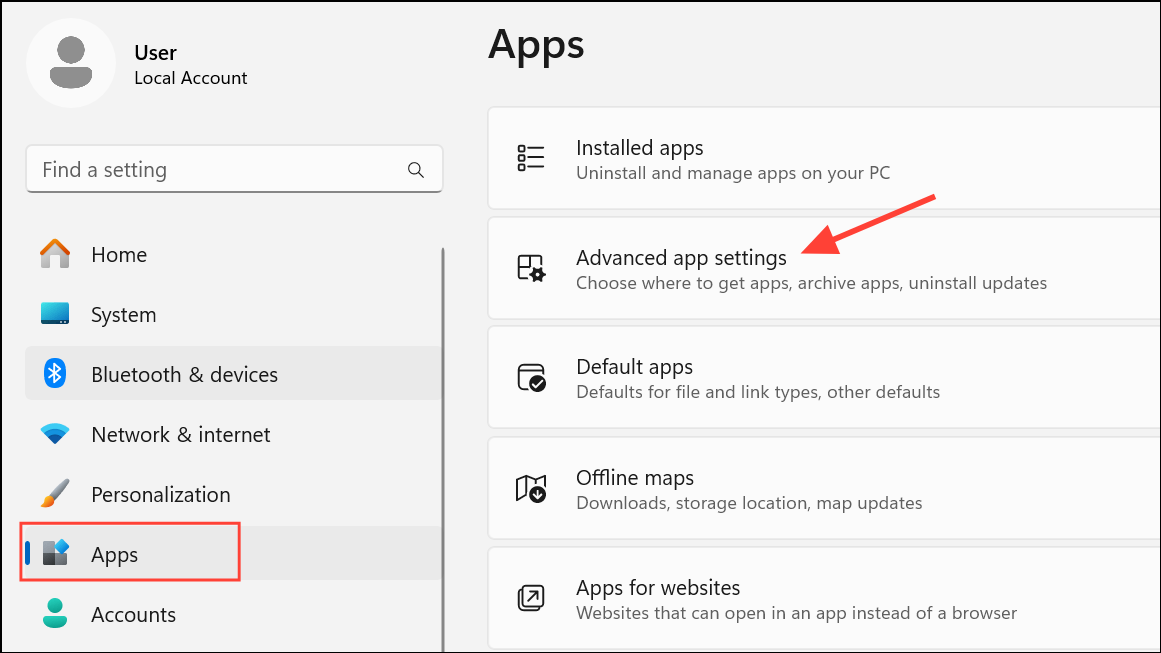This screenshot has width=1161, height=653.
Task: Focus the Find a setting search box
Action: click(234, 170)
